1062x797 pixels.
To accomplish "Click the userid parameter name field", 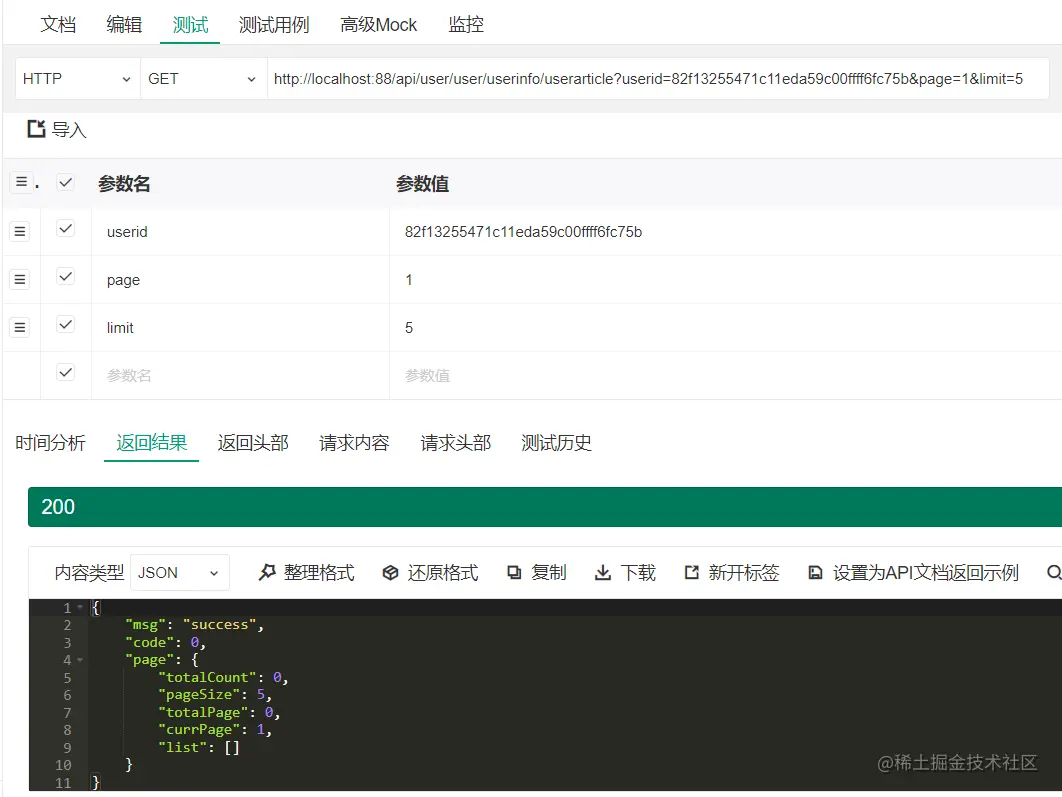I will 240,232.
